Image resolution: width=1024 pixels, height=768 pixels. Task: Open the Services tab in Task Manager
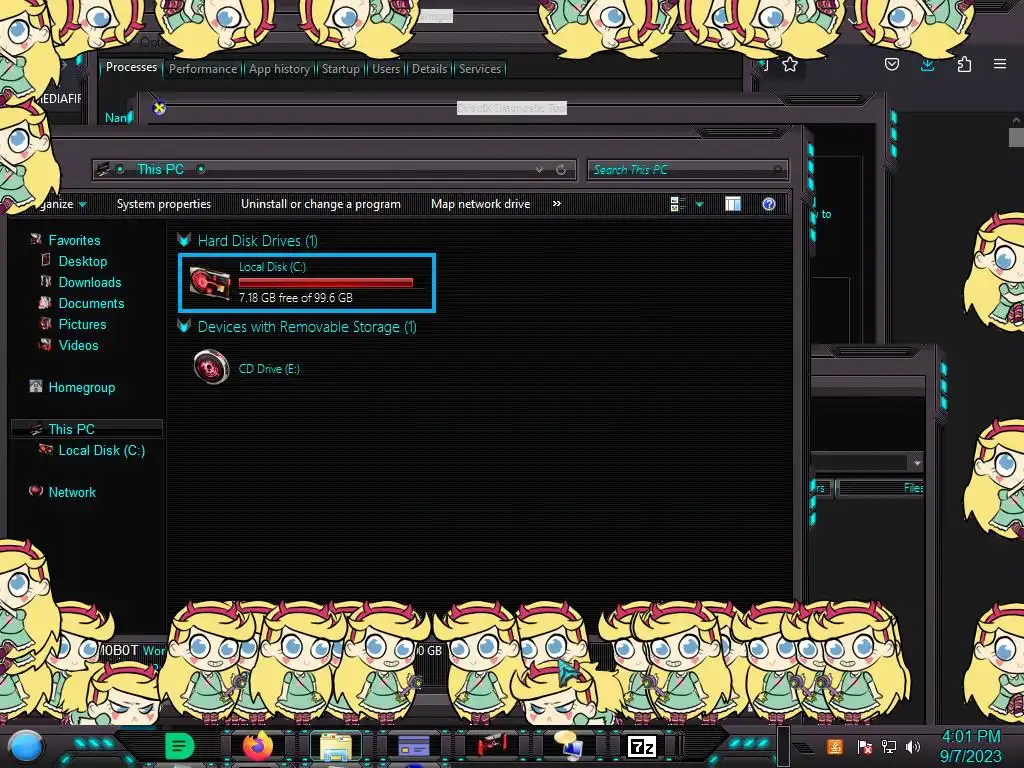[x=479, y=69]
